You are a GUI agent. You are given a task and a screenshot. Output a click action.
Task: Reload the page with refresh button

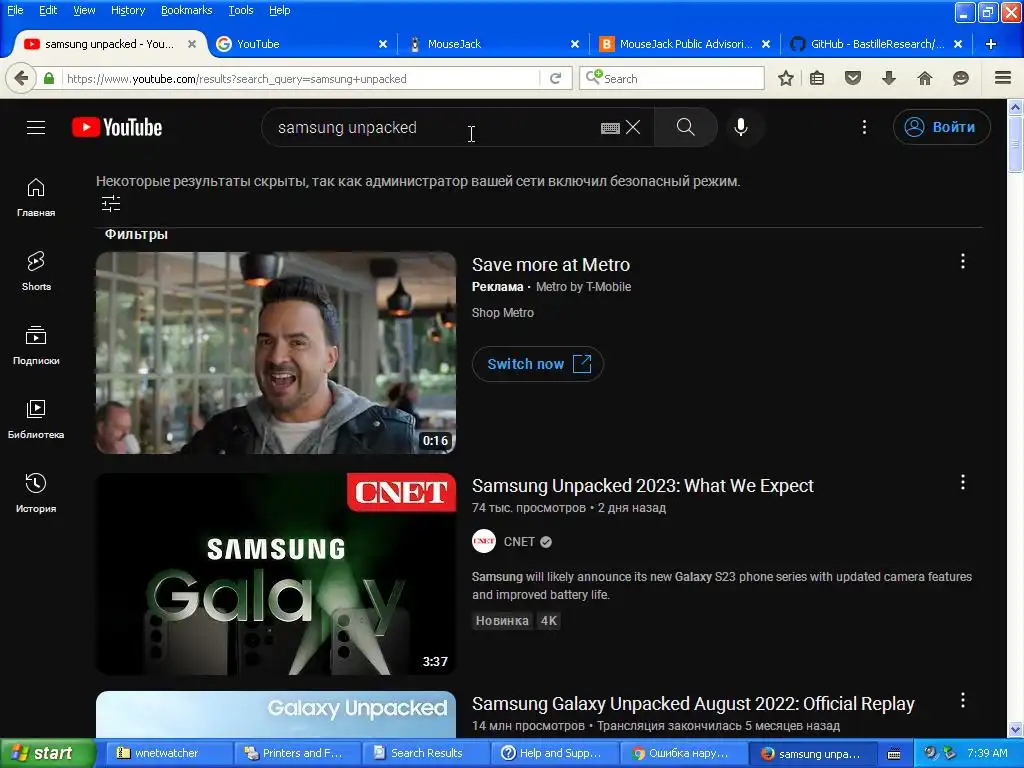(556, 78)
